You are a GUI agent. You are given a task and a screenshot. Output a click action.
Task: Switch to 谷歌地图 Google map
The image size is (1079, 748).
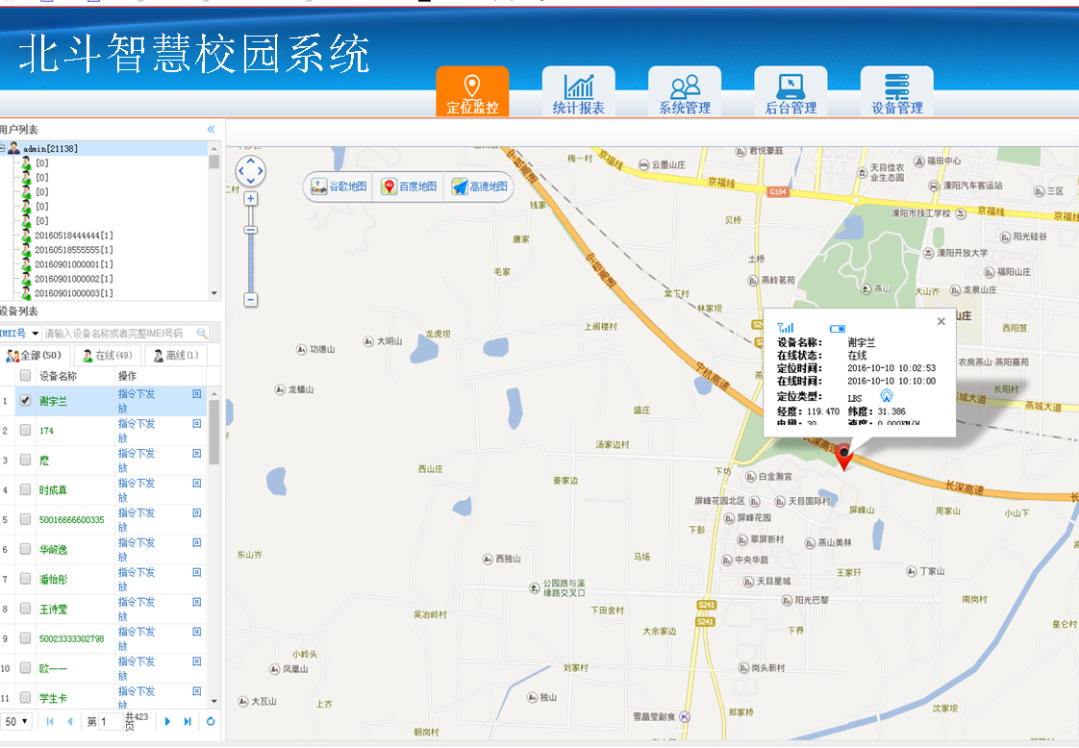click(339, 186)
